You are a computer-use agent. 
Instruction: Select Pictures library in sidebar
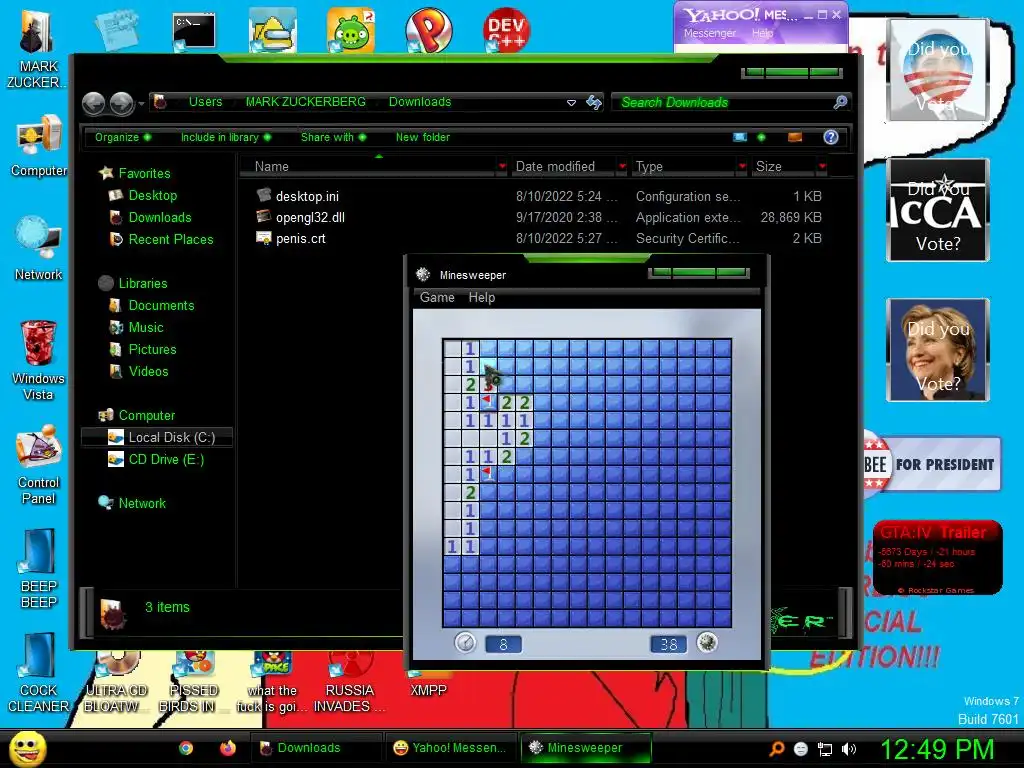(152, 349)
